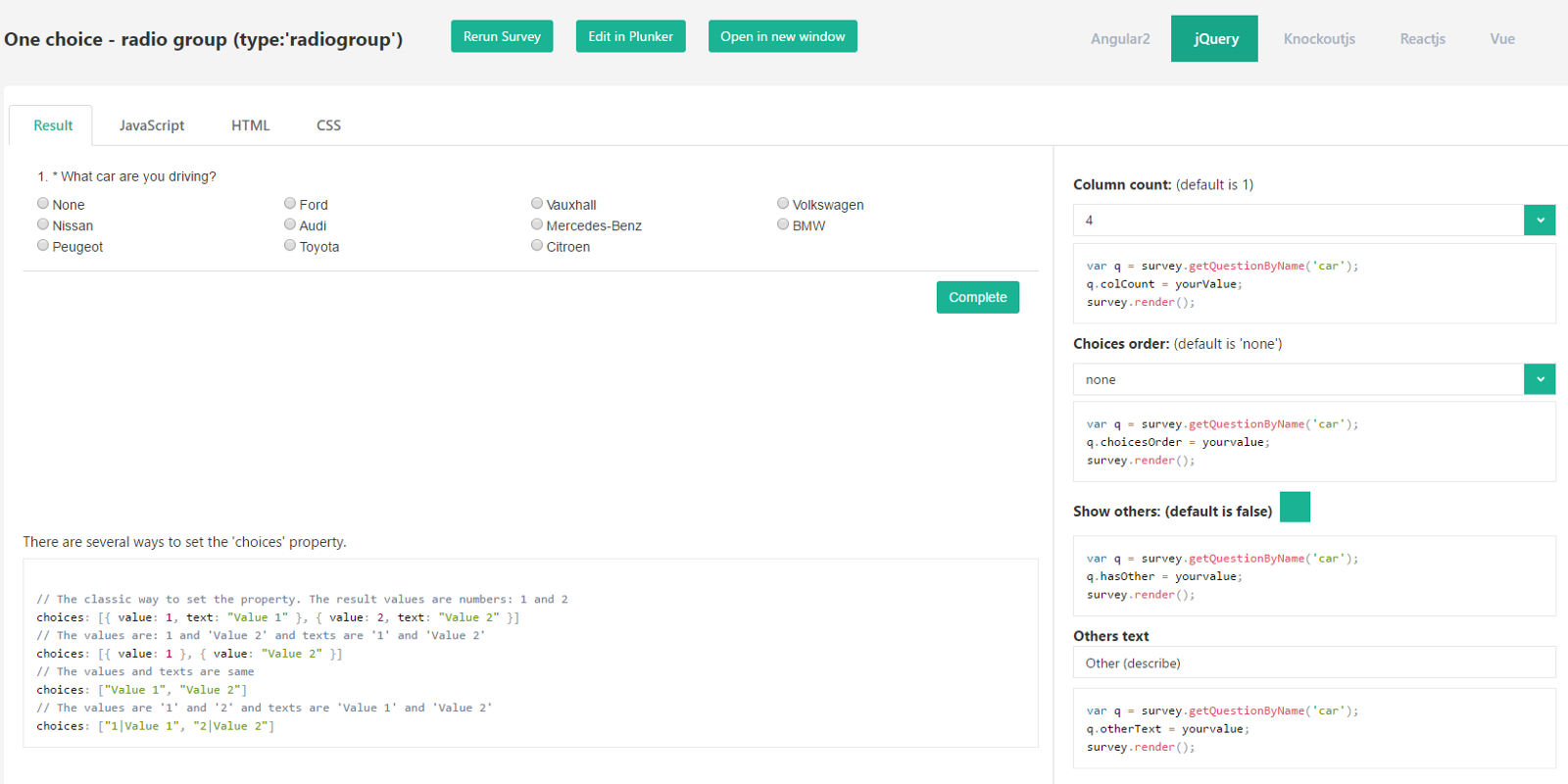1568x784 pixels.
Task: Choose the Nissan radio option
Action: pos(43,224)
